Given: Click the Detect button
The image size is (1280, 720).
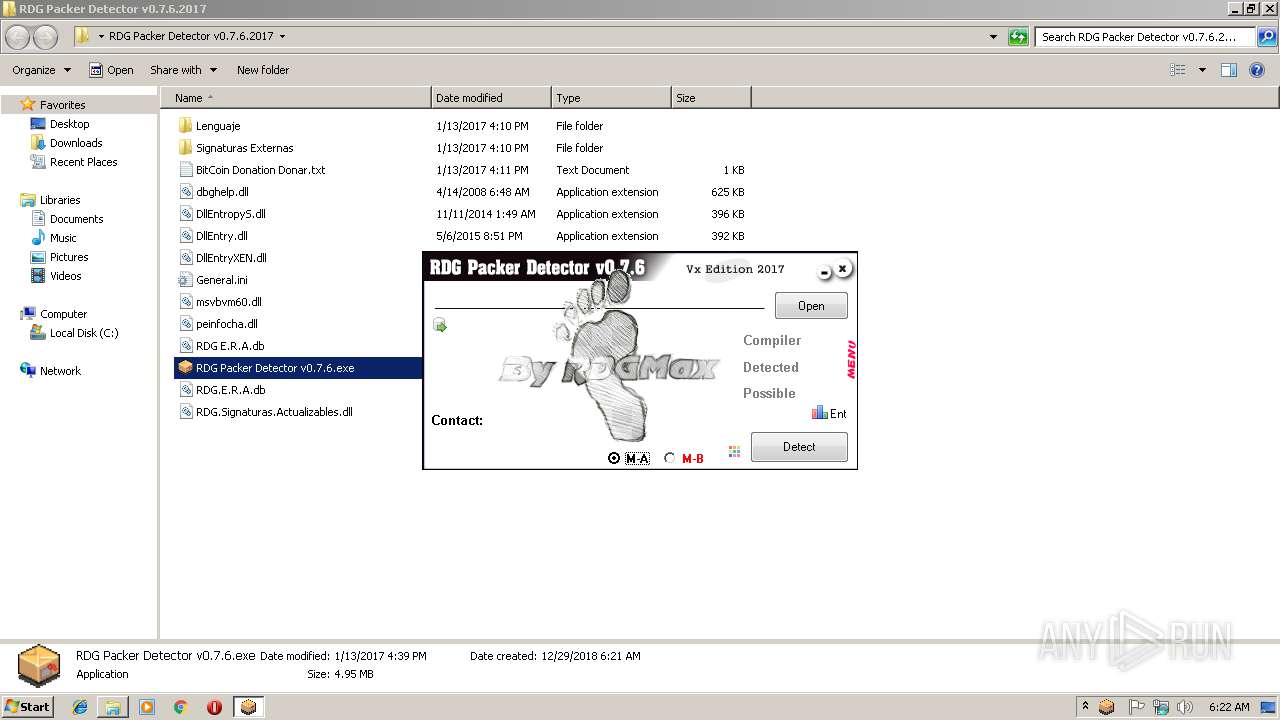Looking at the screenshot, I should (799, 447).
